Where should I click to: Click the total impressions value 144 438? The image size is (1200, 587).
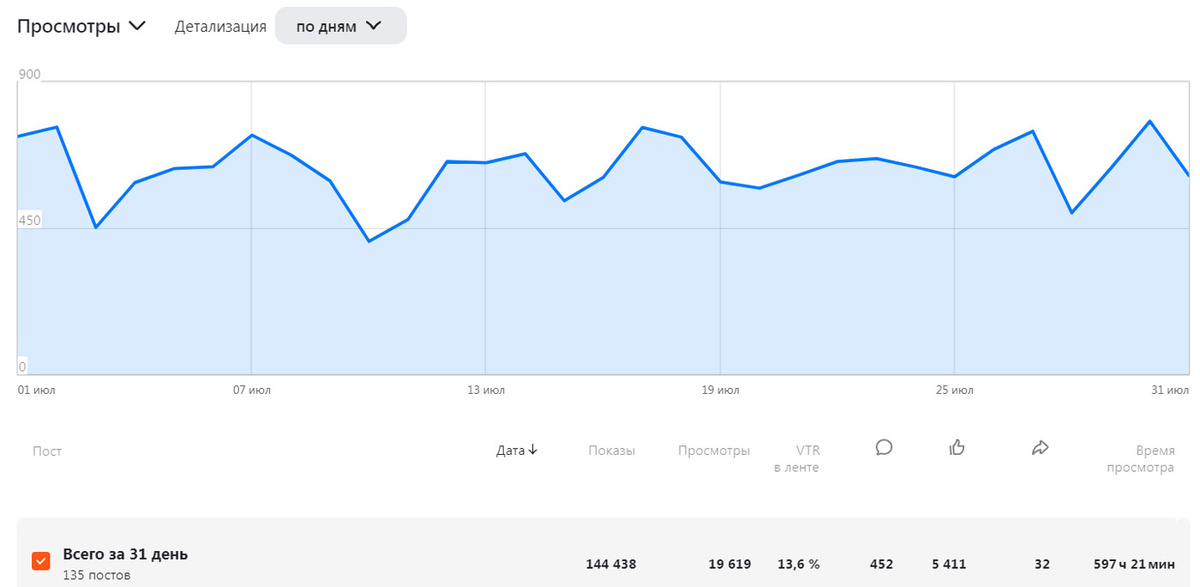pos(611,564)
